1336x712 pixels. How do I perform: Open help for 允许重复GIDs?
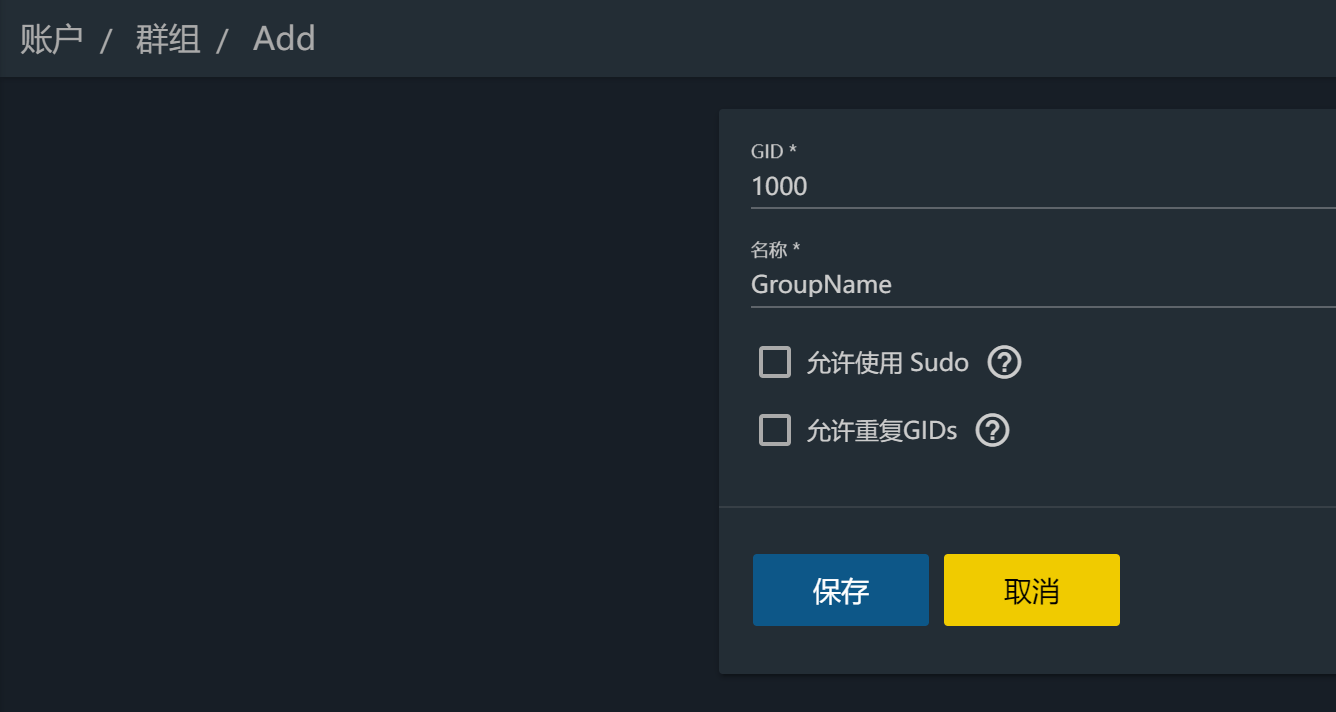point(992,430)
